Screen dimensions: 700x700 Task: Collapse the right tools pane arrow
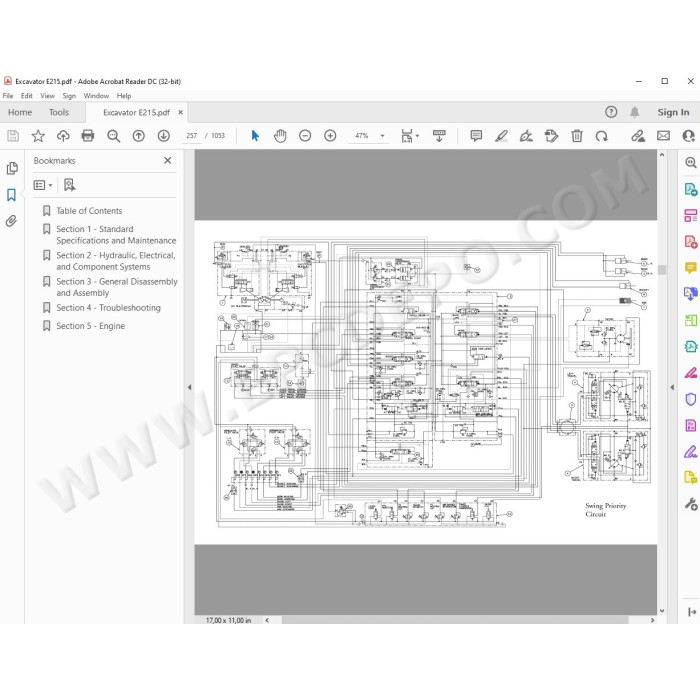tap(672, 387)
